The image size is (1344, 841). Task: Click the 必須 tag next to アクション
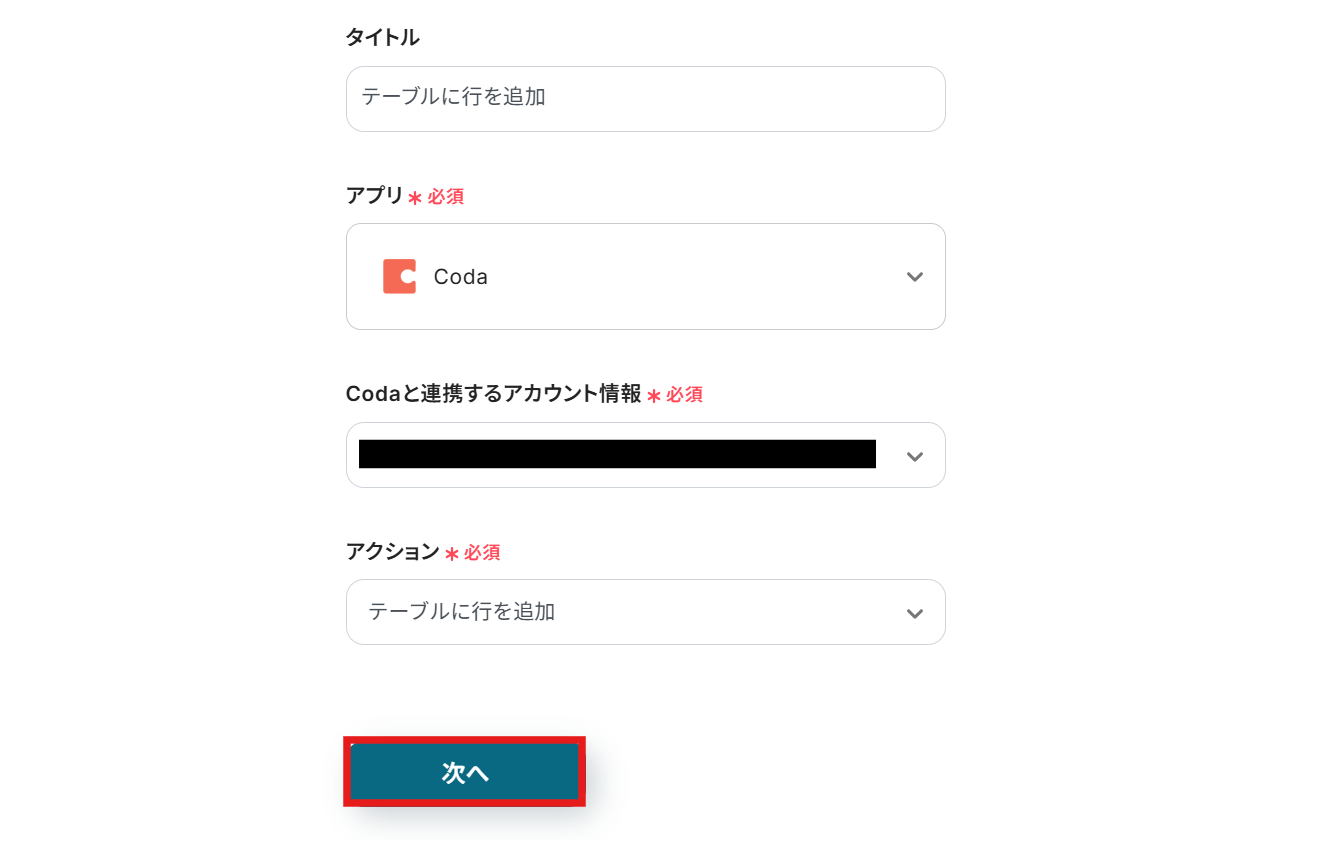point(482,553)
